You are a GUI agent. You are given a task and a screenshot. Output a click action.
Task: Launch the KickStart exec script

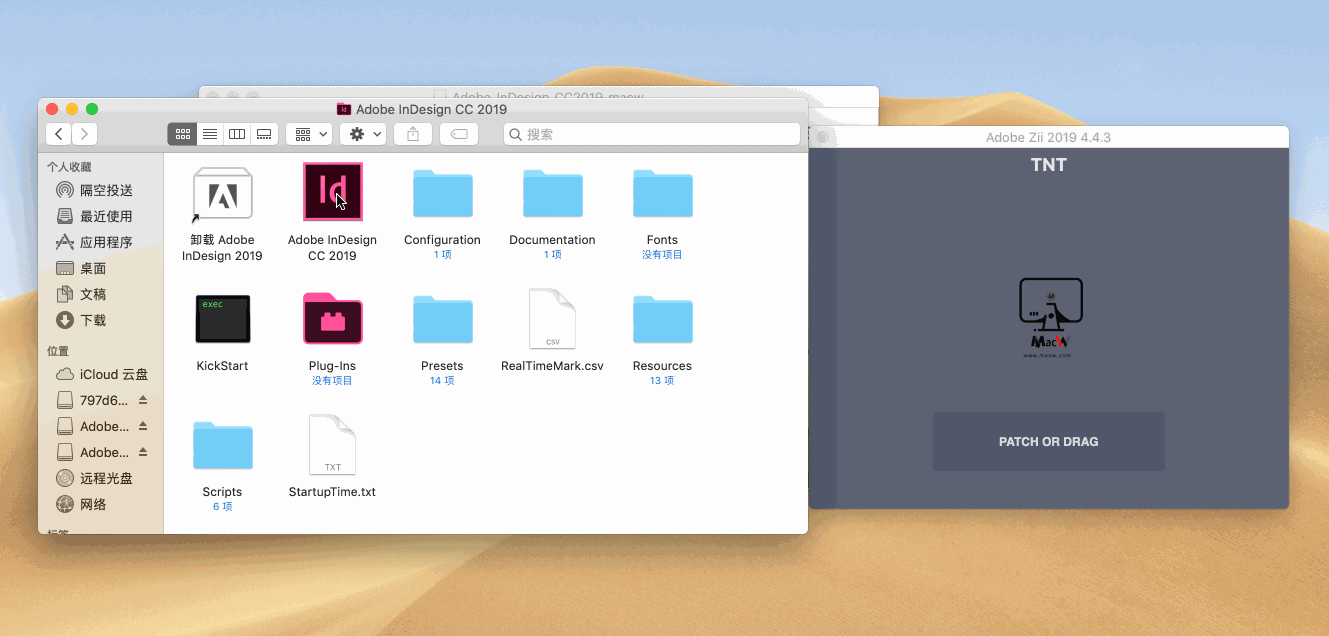coord(222,318)
